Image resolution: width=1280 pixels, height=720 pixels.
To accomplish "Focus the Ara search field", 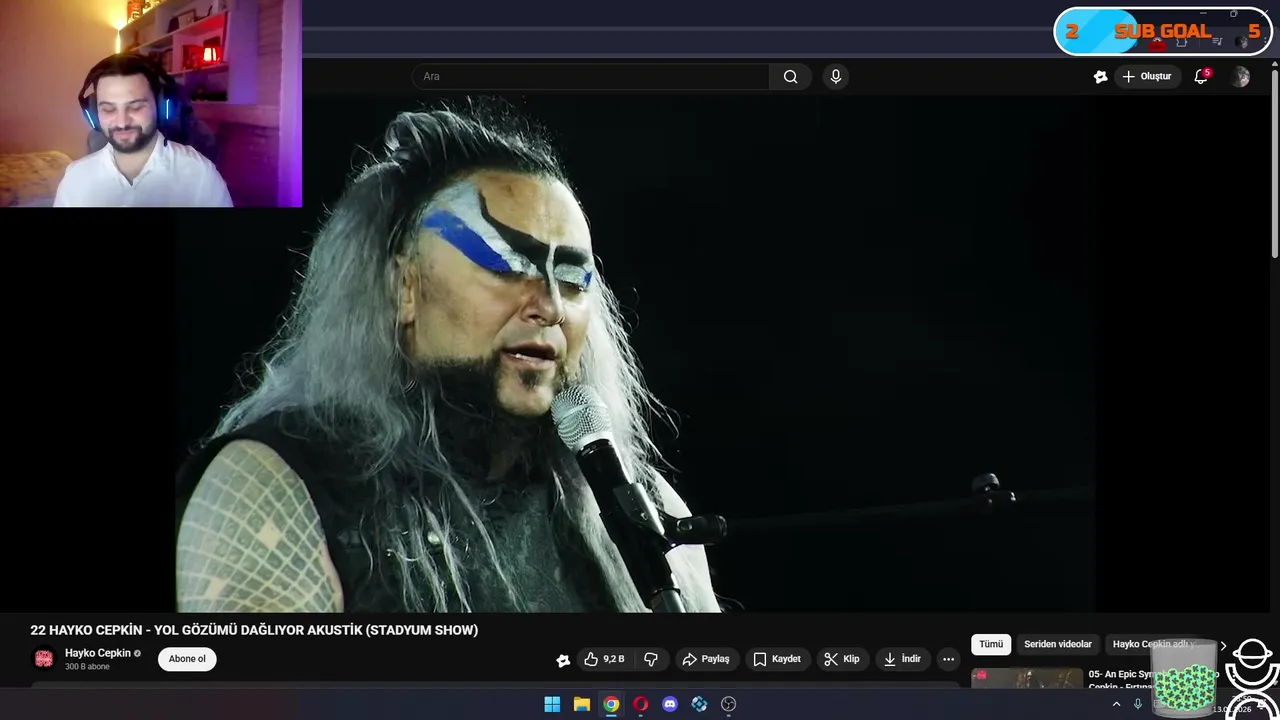I will click(590, 77).
